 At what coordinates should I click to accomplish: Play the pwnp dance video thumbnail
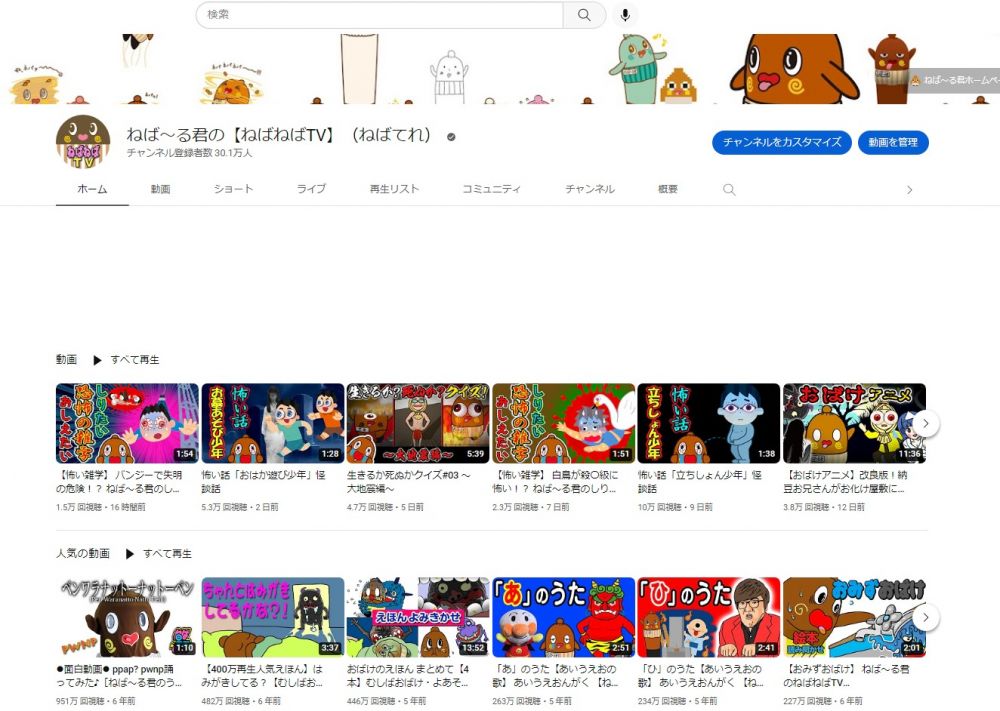(x=128, y=617)
